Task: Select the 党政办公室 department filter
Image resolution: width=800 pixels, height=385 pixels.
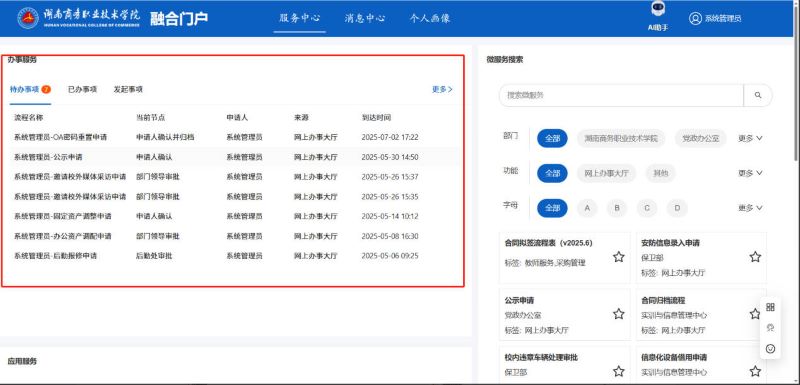Action: [x=701, y=138]
